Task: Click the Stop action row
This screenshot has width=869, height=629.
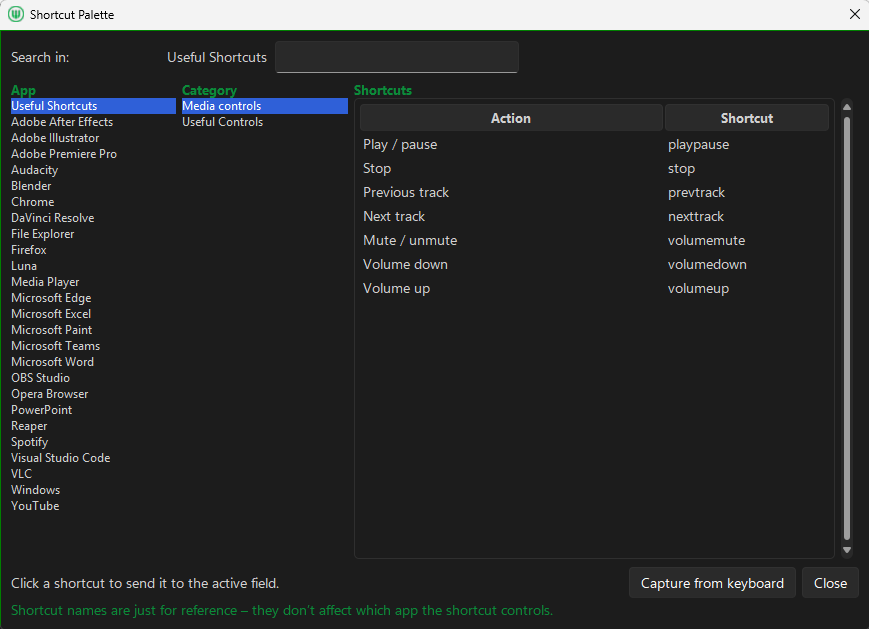Action: pyautogui.click(x=377, y=168)
